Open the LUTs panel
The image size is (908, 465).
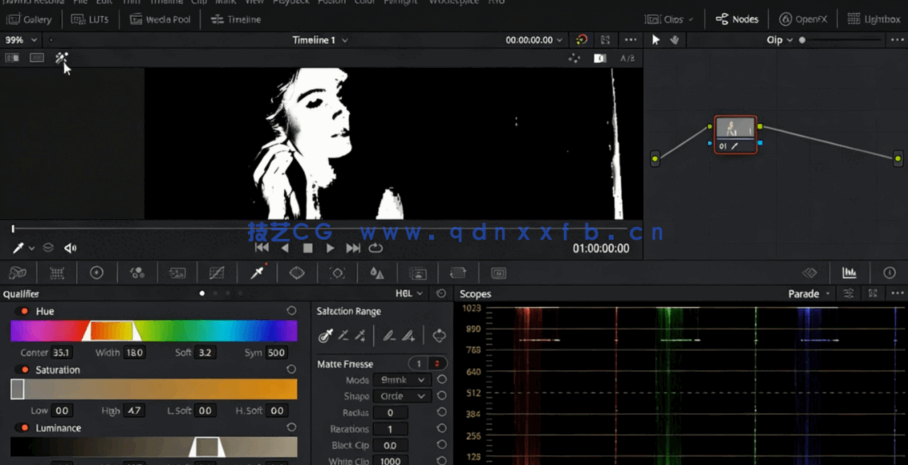click(x=90, y=19)
